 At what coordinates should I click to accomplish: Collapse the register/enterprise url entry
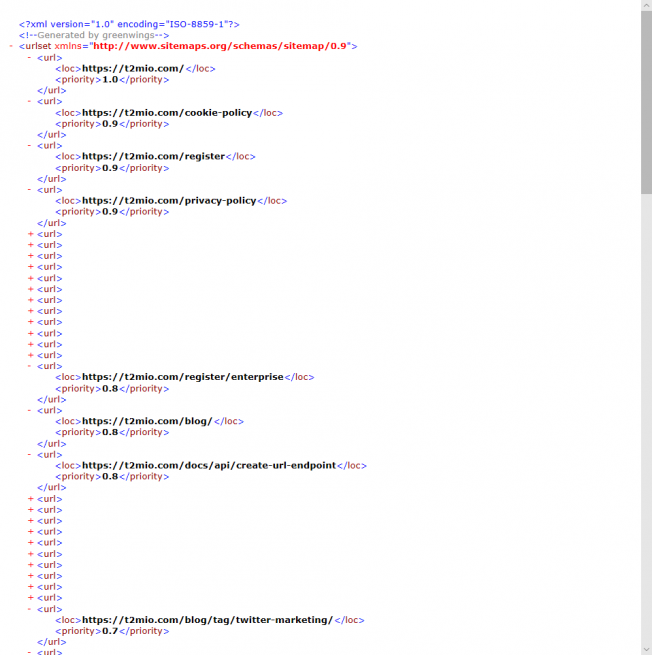tap(29, 366)
